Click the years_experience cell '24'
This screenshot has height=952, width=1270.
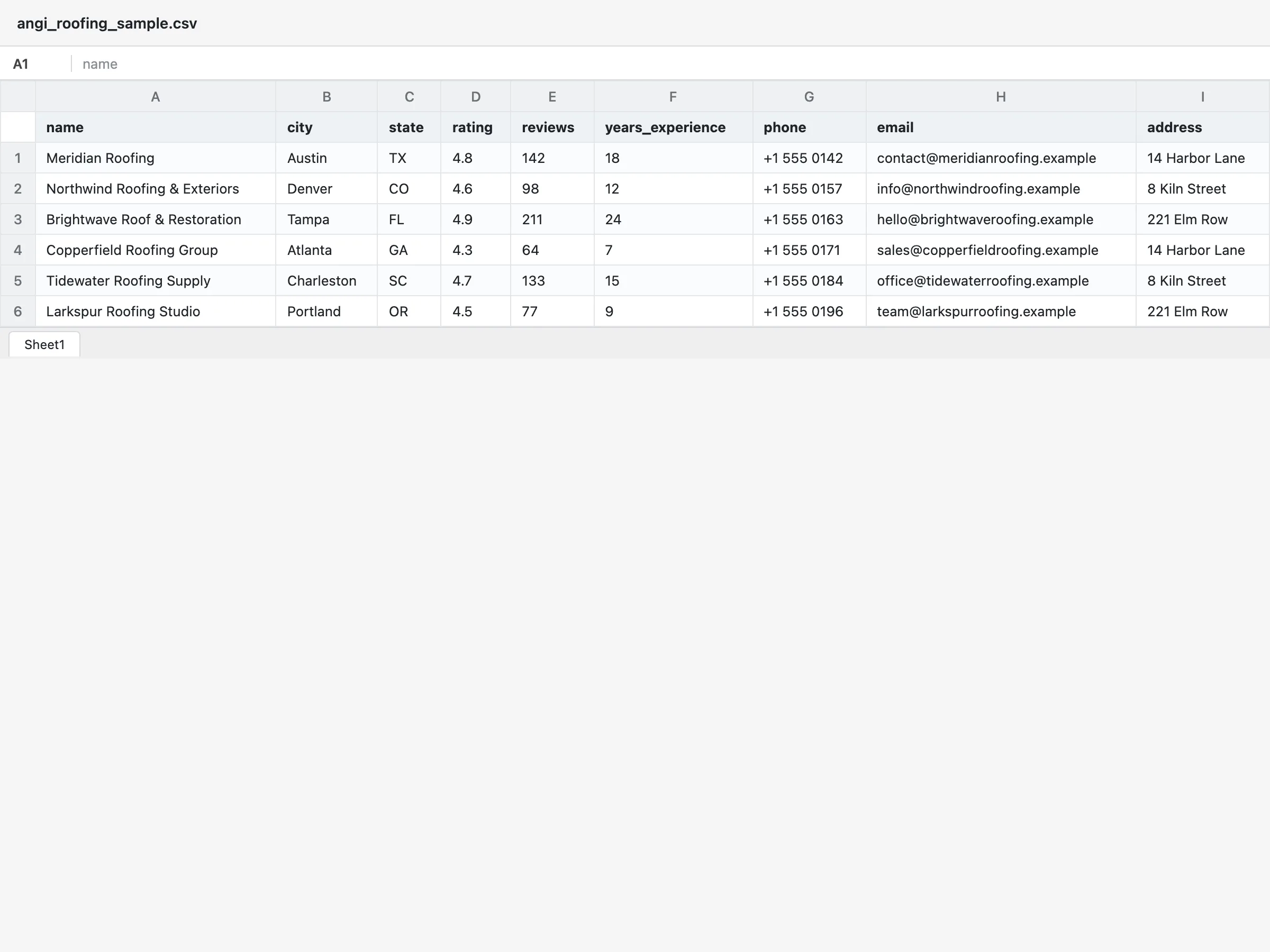(x=673, y=219)
